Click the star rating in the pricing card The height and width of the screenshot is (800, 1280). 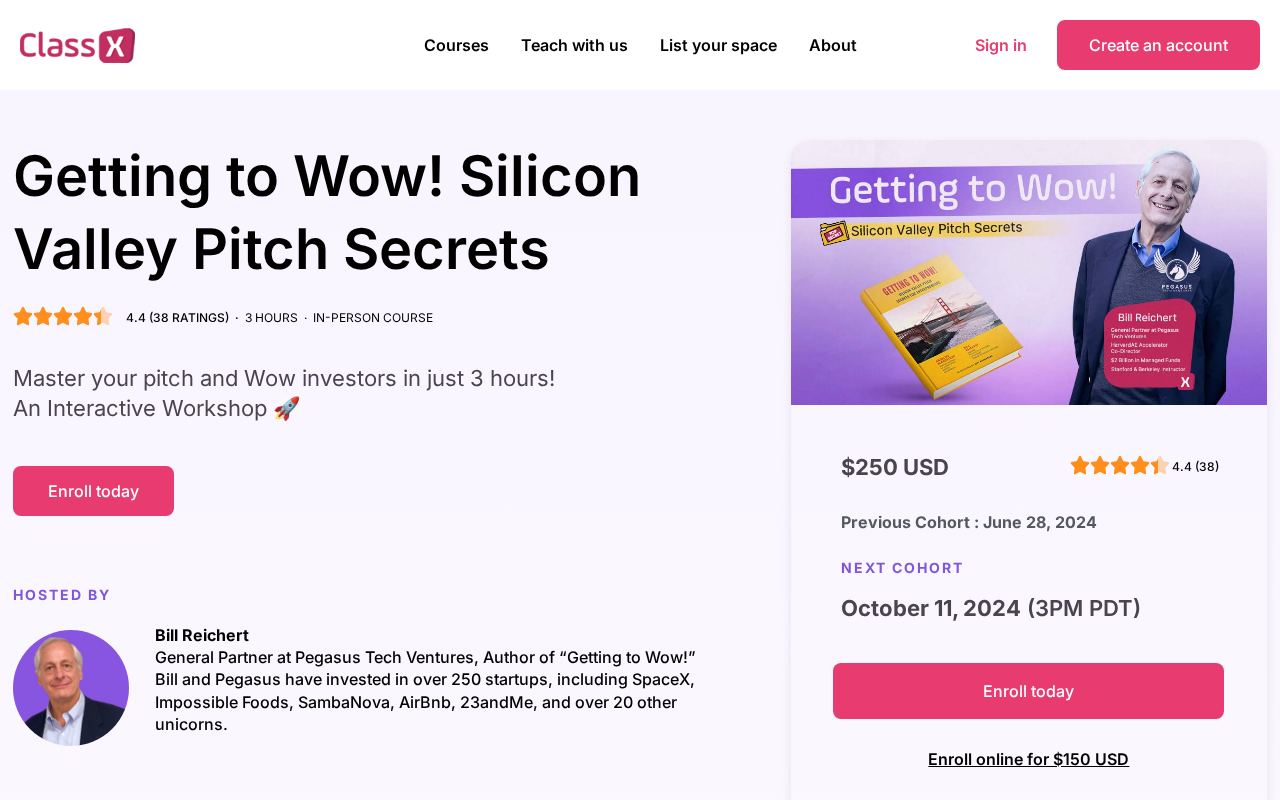pyautogui.click(x=1119, y=466)
